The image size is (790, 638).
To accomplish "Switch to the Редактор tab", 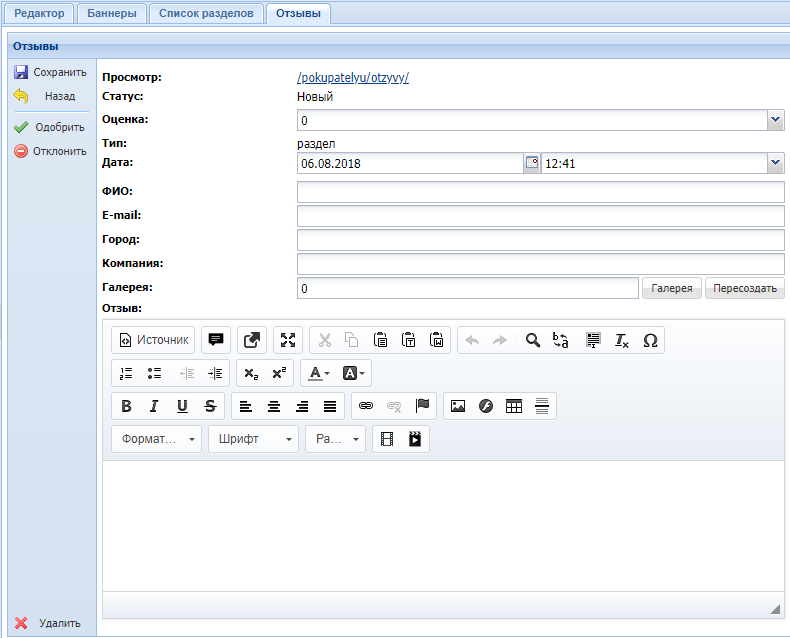I will pos(39,13).
